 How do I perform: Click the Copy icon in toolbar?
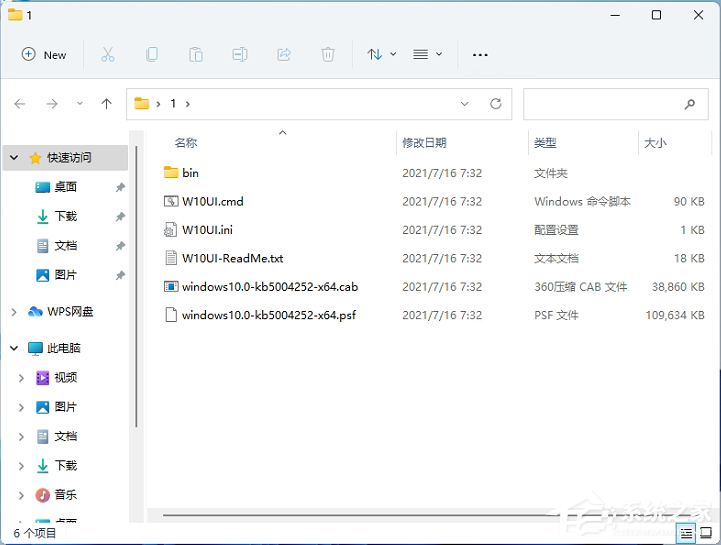coord(152,55)
